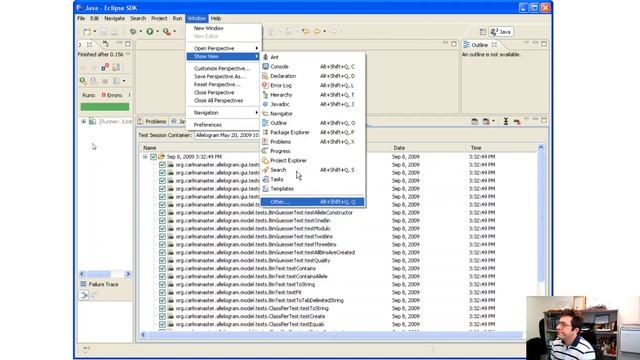Select Close All Perspectives entry
This screenshot has height=360, width=640.
[223, 100]
